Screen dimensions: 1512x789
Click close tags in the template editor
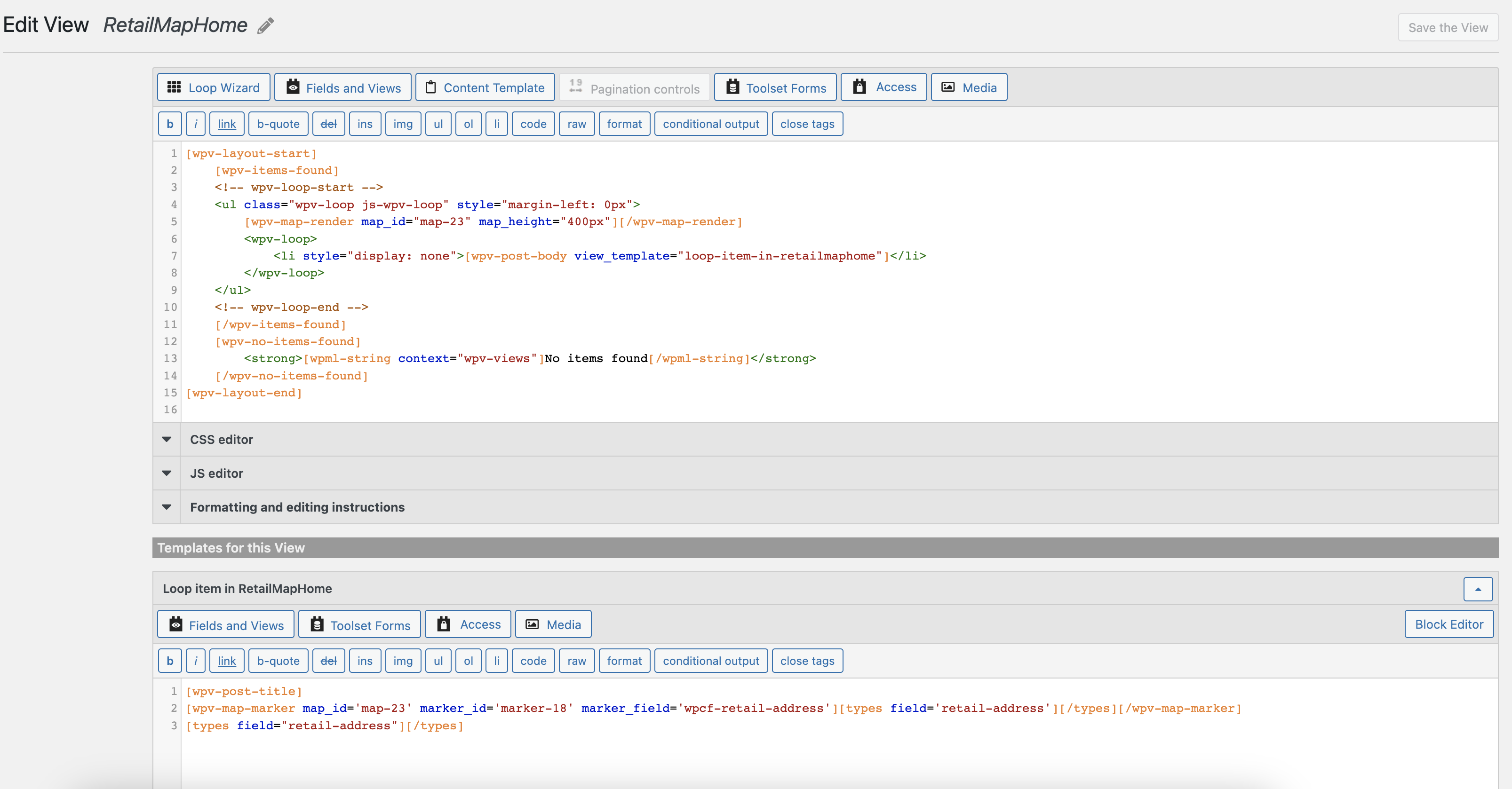(808, 661)
